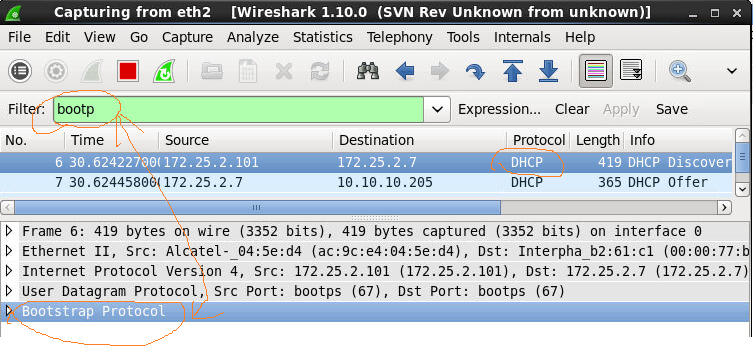Sort by the Protocol column header
The width and height of the screenshot is (753, 360).
pyautogui.click(x=538, y=140)
